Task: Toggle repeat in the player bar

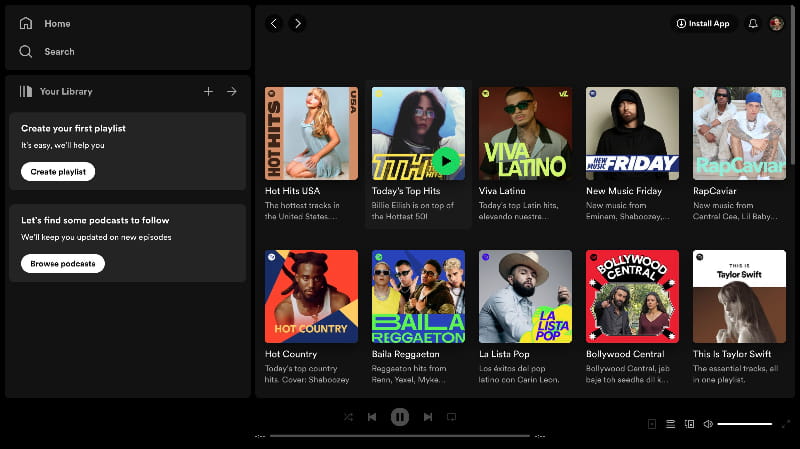Action: click(x=451, y=417)
